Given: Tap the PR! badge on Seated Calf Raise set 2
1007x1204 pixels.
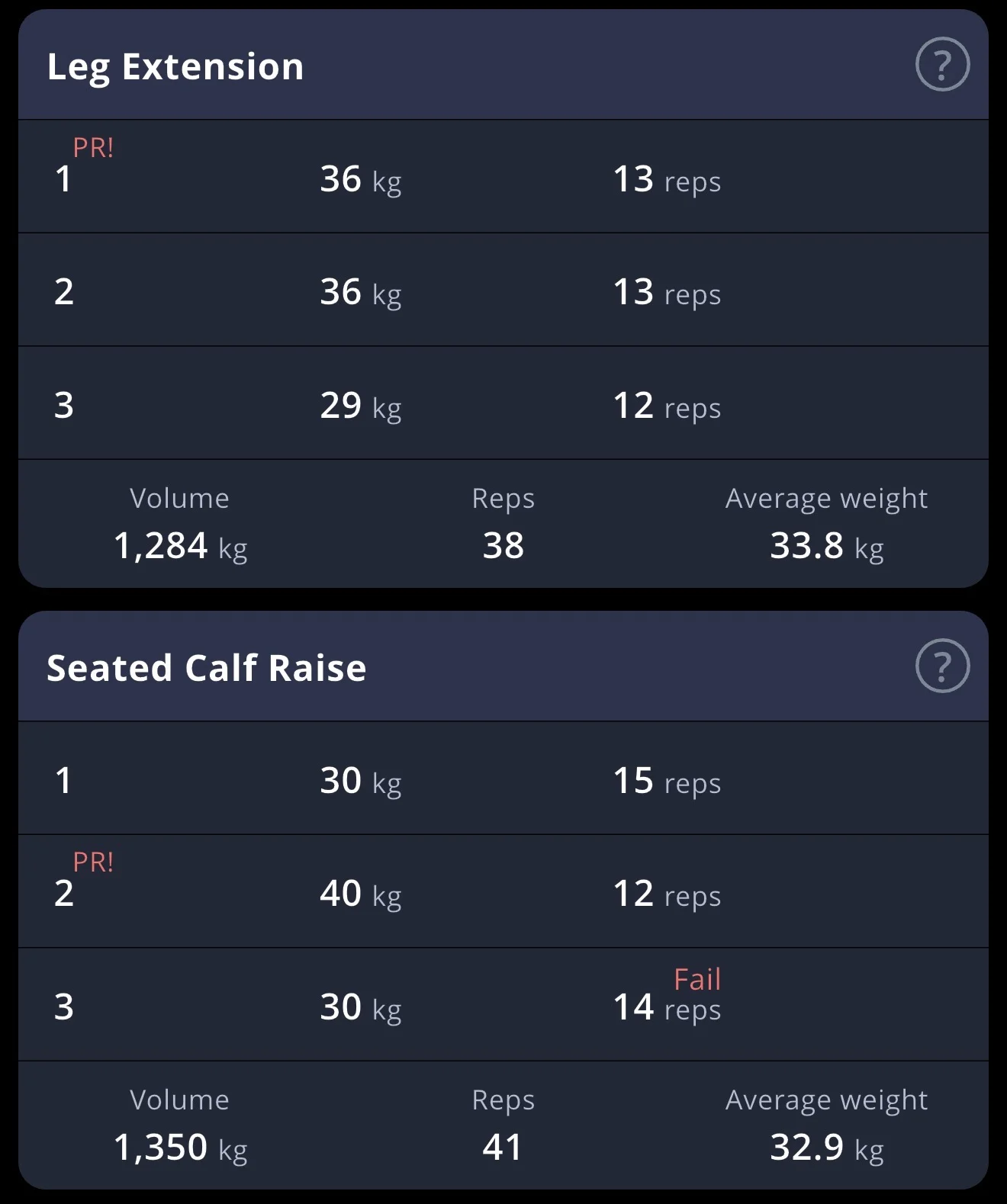Looking at the screenshot, I should tap(93, 862).
